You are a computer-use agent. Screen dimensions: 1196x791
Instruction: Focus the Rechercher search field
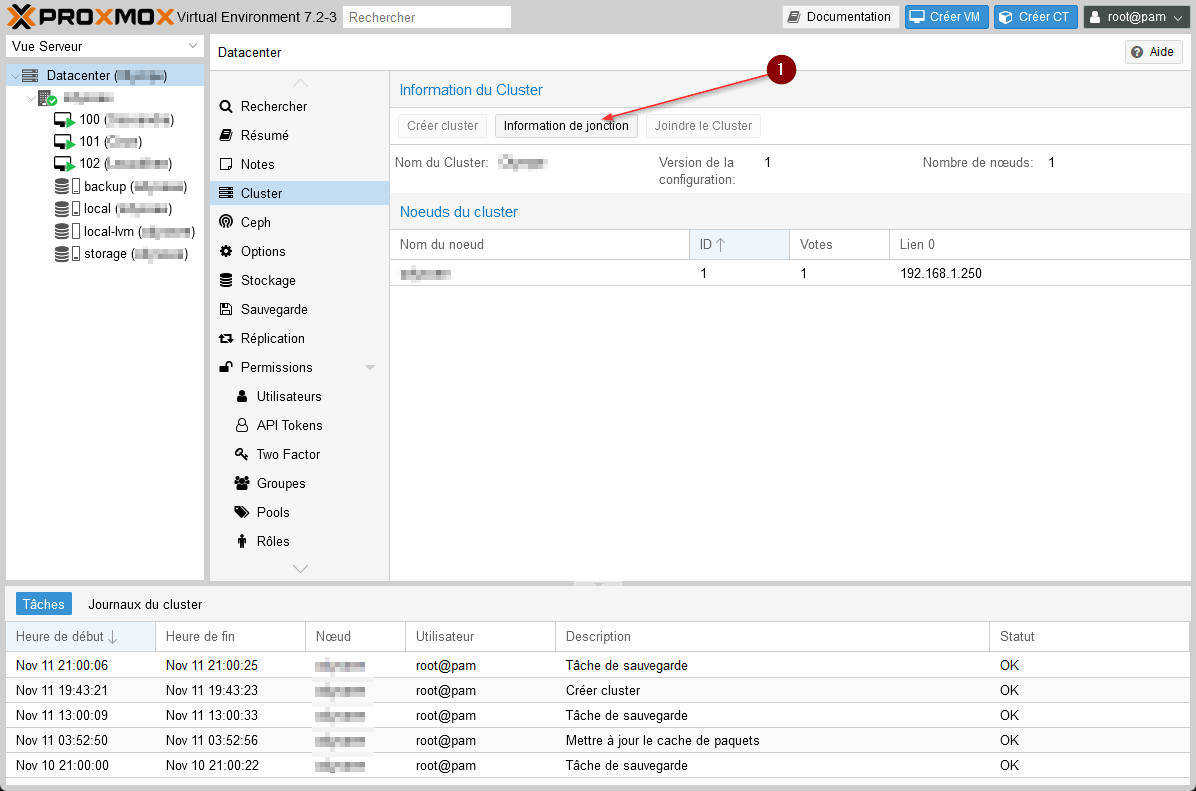click(426, 17)
